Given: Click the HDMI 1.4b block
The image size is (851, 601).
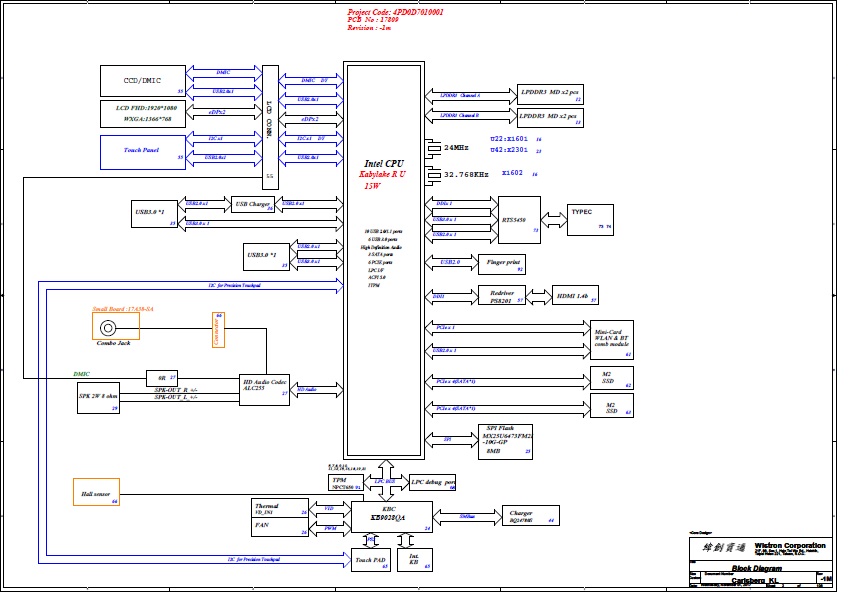Looking at the screenshot, I should [575, 295].
